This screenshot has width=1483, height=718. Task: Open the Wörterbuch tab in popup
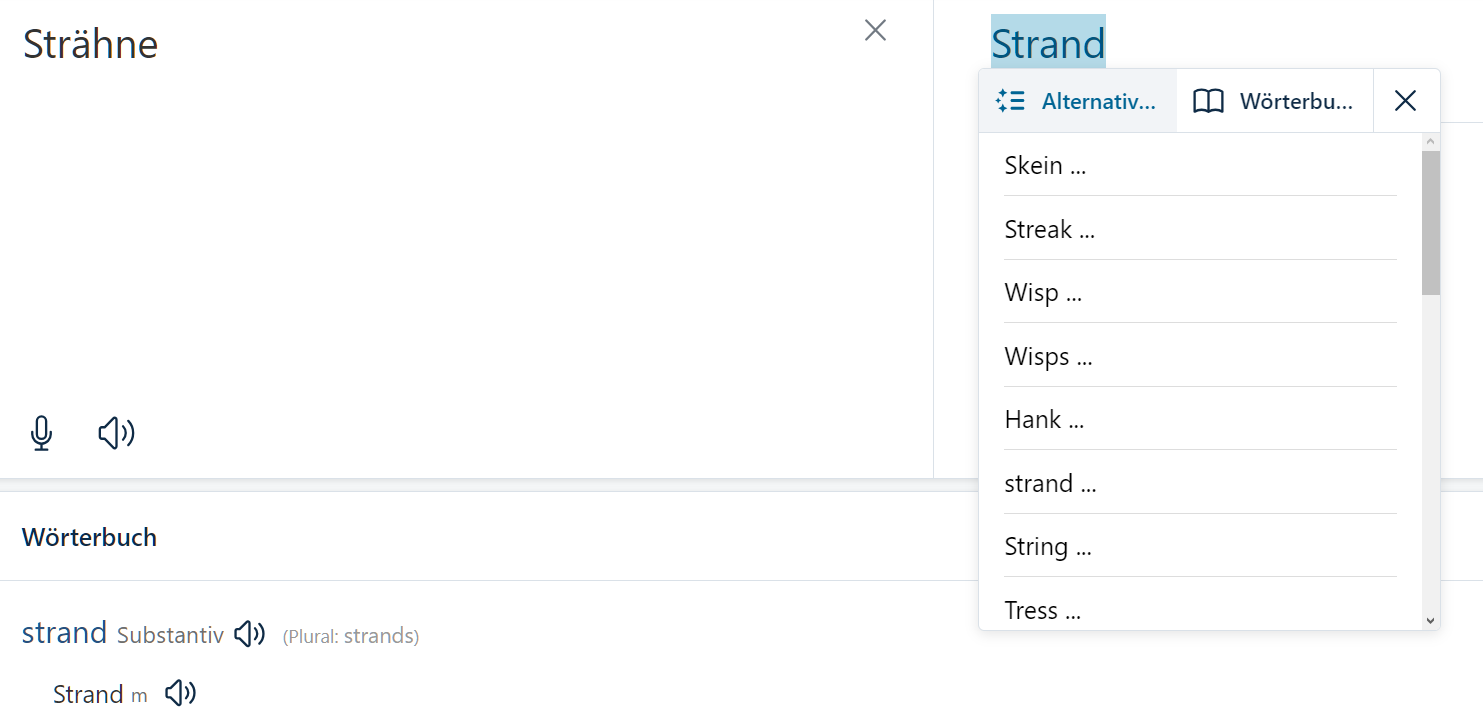point(1275,101)
